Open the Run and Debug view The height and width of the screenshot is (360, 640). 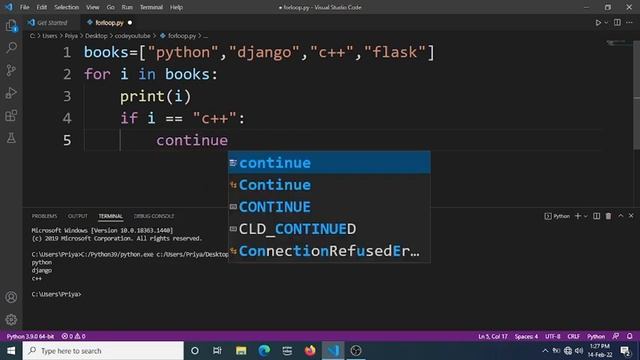tap(11, 93)
